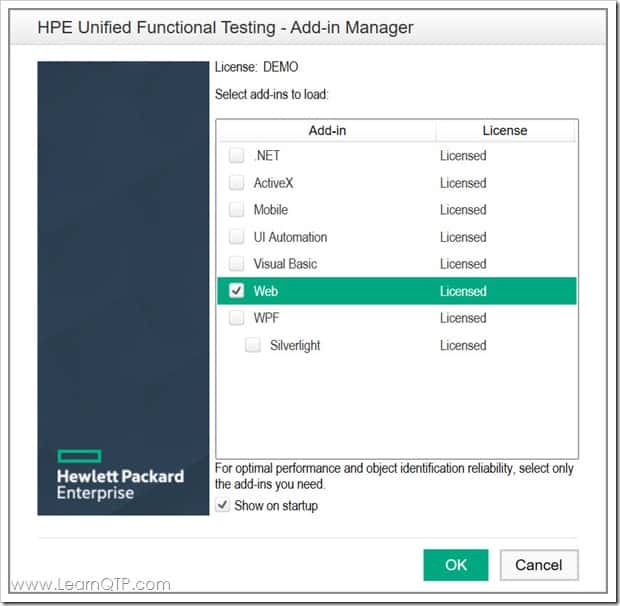Select the Mobile row label

(271, 210)
